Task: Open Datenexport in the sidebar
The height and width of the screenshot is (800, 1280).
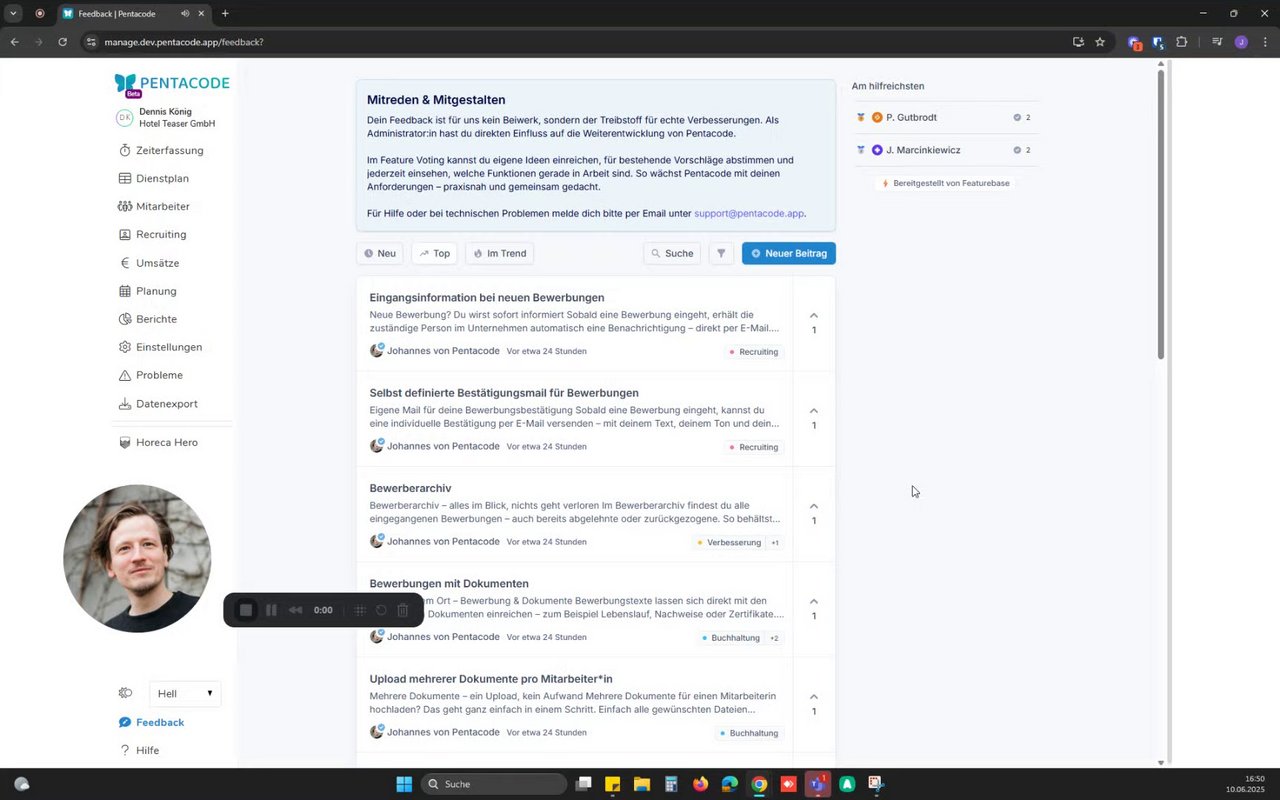Action: pos(158,404)
